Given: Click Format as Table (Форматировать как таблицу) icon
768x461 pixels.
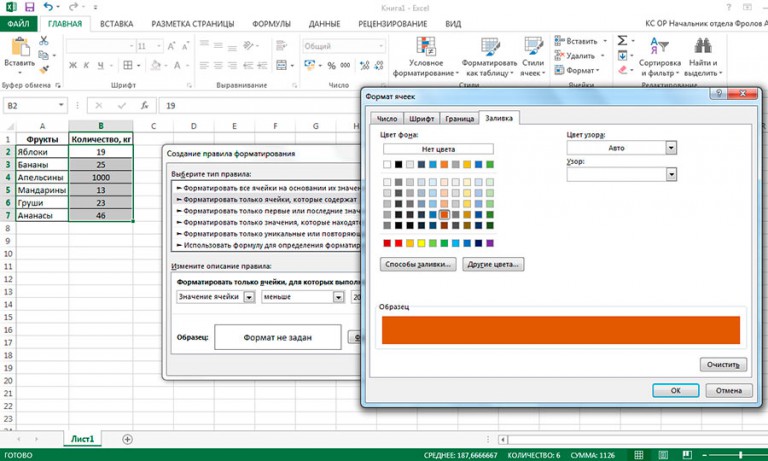Looking at the screenshot, I should click(490, 47).
